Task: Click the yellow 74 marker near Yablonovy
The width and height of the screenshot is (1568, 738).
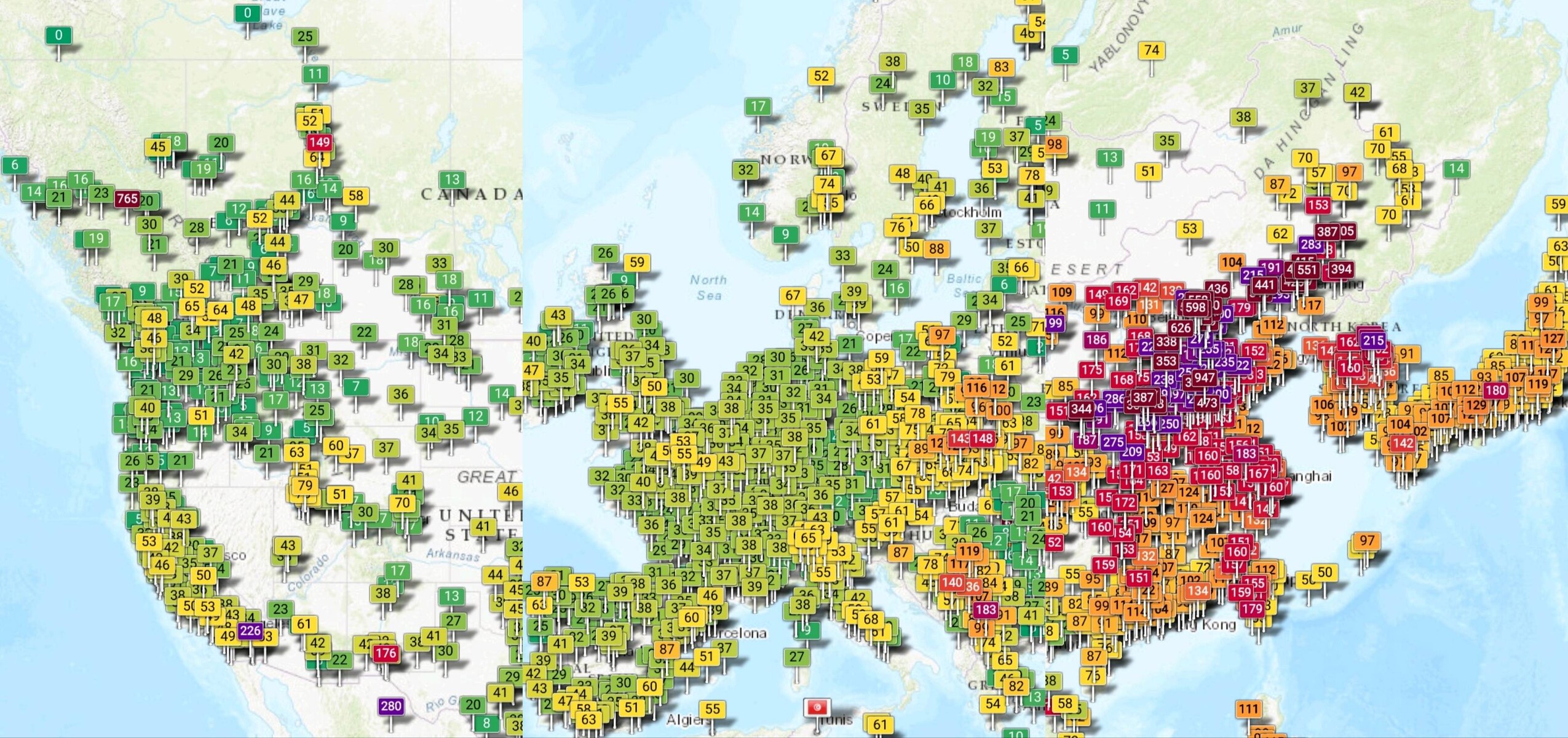Action: click(1152, 50)
